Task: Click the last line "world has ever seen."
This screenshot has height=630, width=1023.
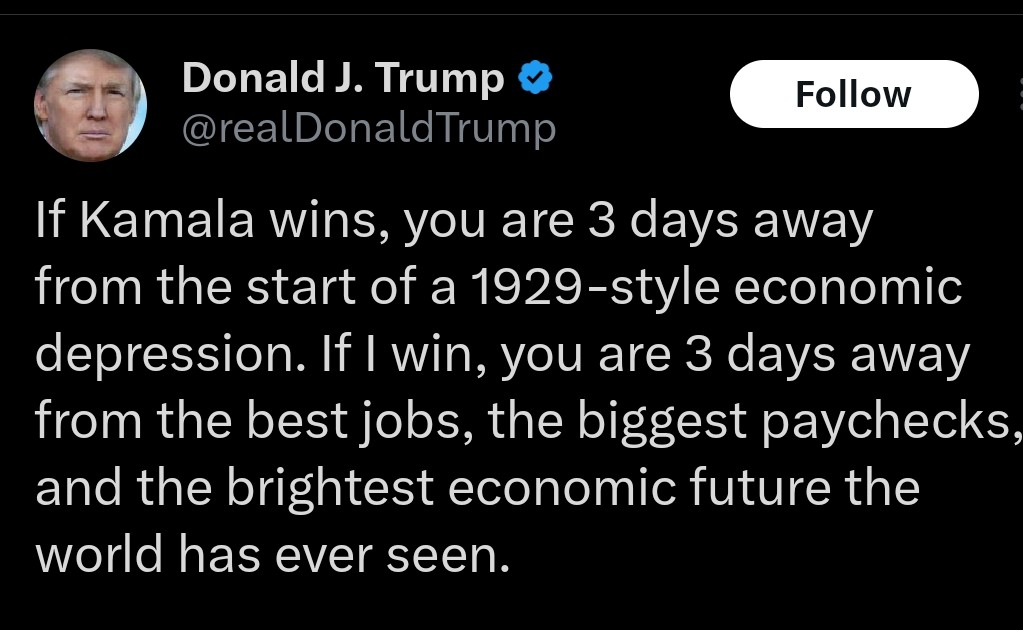Action: click(x=272, y=553)
